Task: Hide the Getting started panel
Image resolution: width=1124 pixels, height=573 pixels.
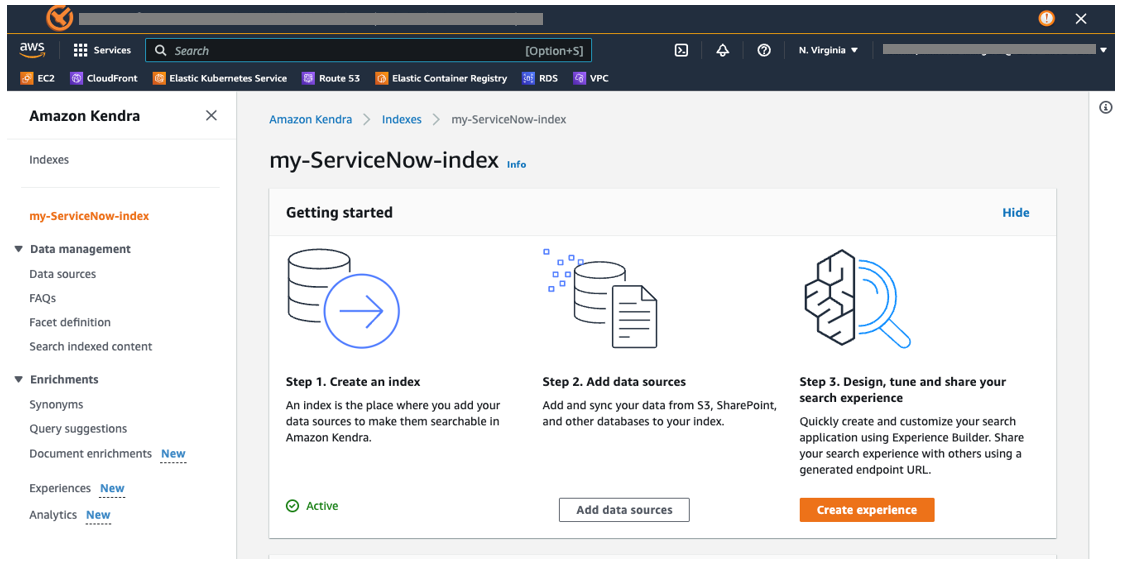Action: click(1015, 212)
